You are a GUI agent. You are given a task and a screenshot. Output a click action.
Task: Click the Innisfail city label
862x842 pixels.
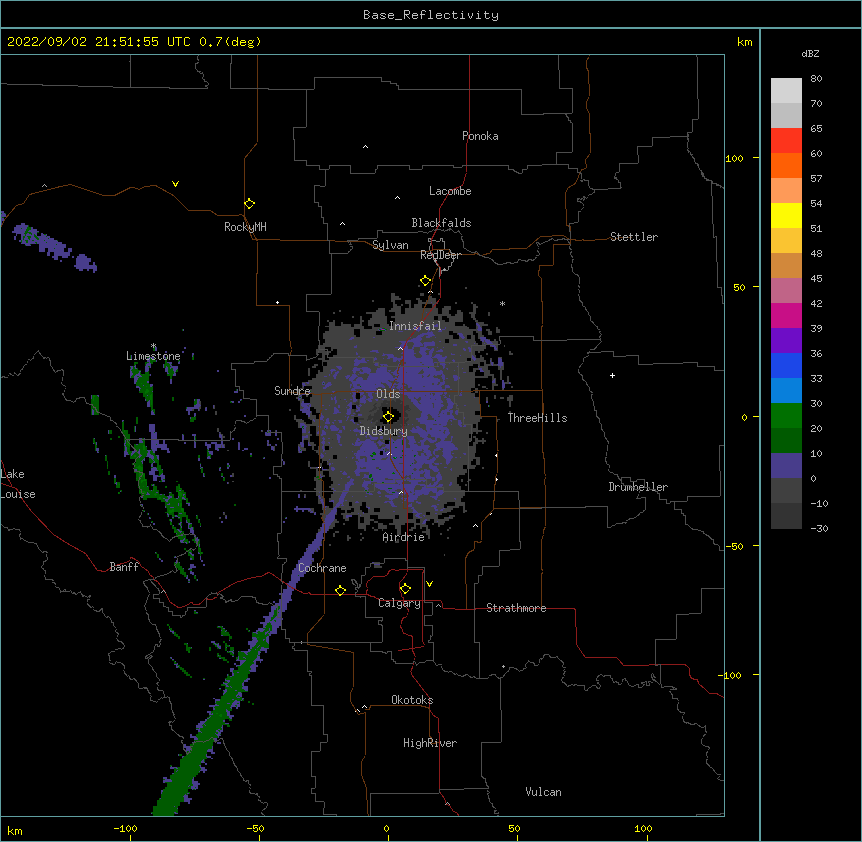415,326
